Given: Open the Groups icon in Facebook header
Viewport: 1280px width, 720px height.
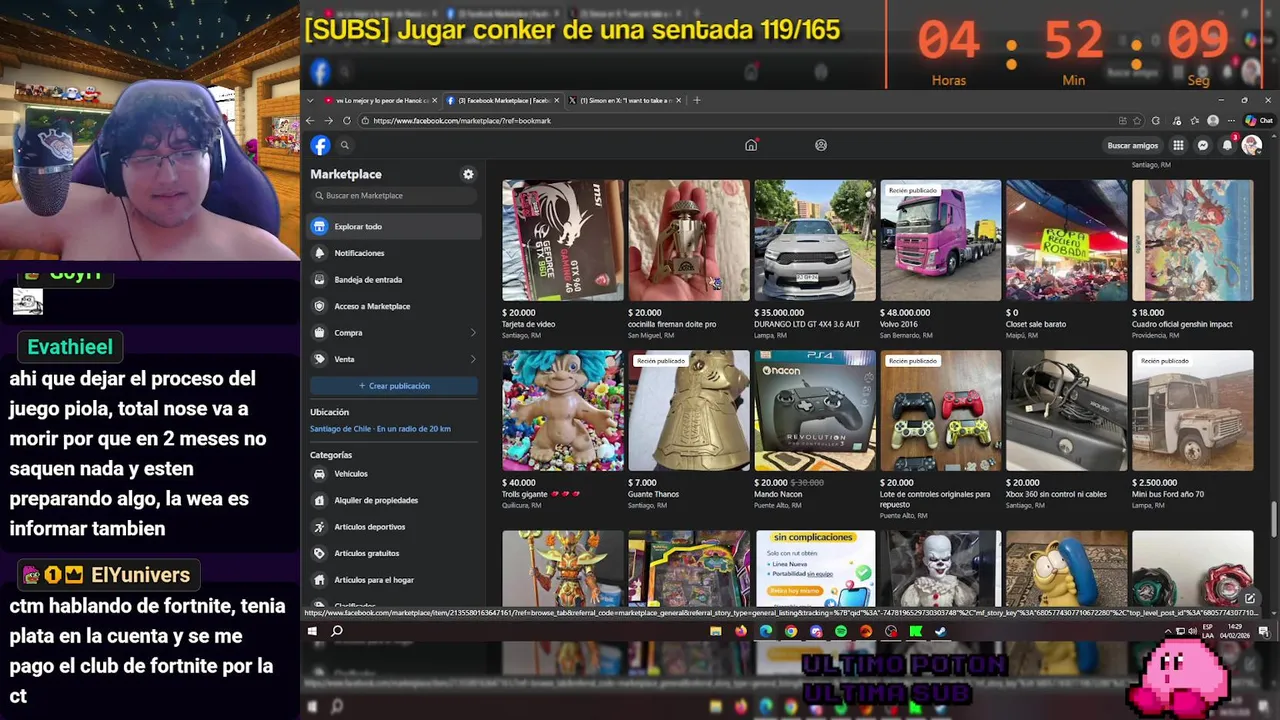Looking at the screenshot, I should click(821, 145).
